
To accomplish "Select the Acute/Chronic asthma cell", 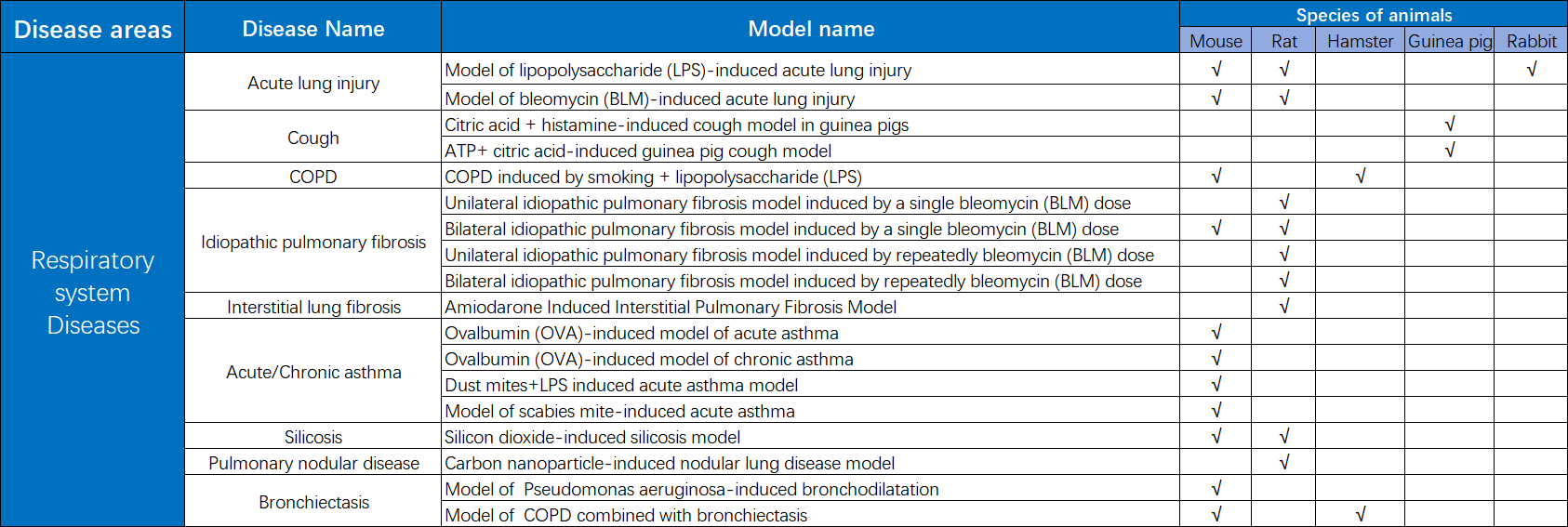I will pyautogui.click(x=313, y=372).
